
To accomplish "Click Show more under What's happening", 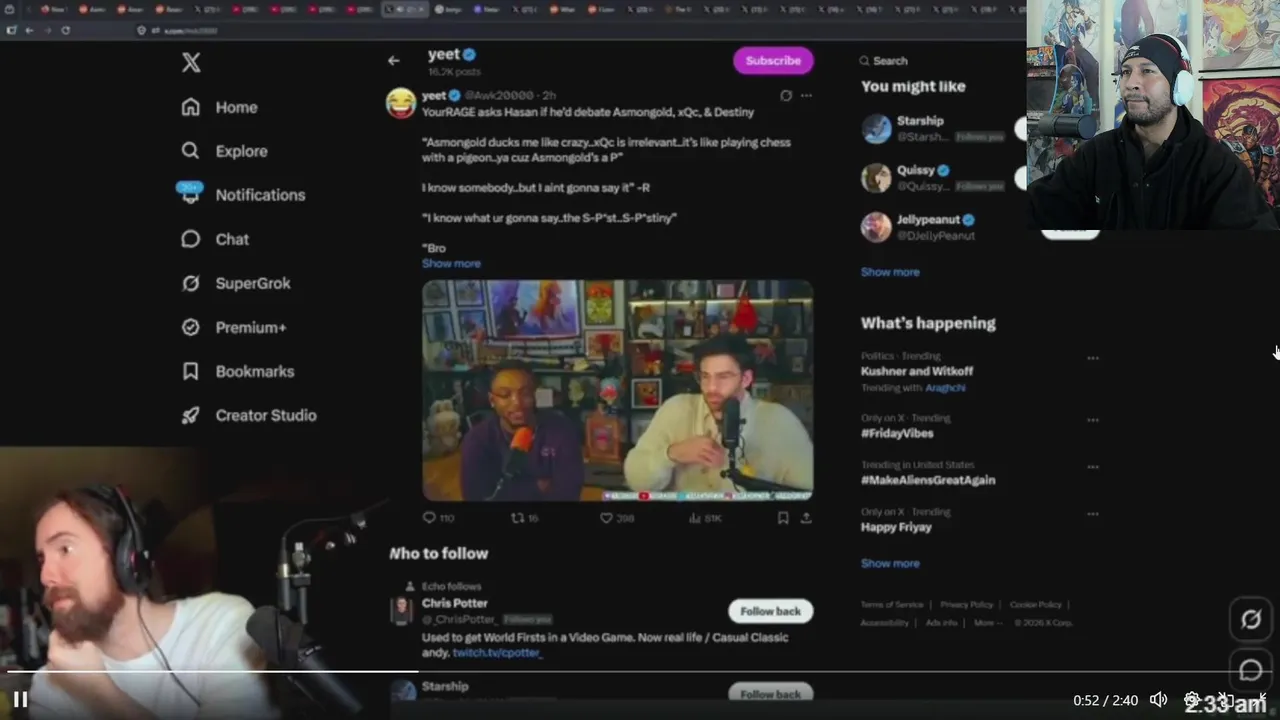I will (x=890, y=563).
